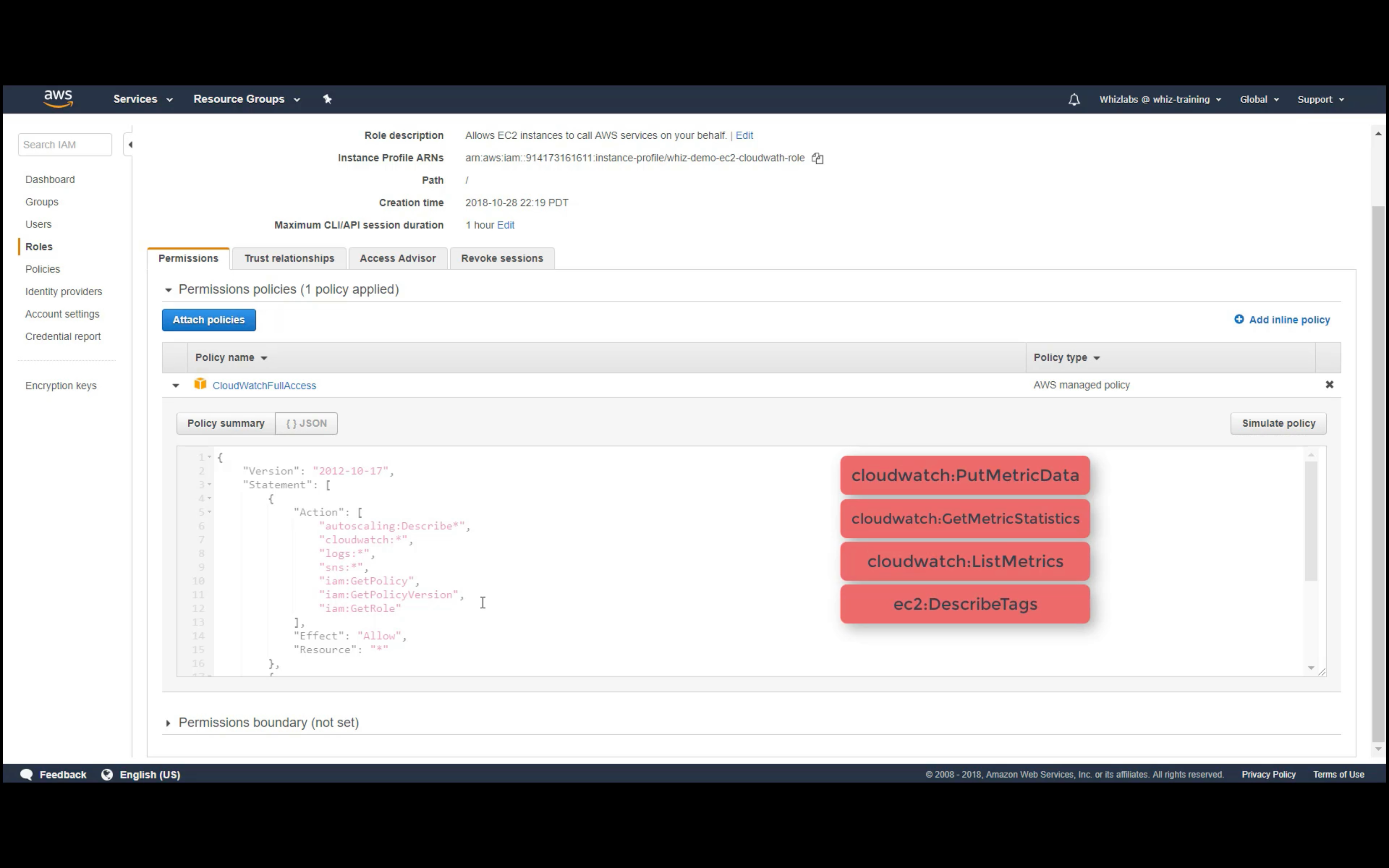Click the pin shortcuts icon in navbar
1389x868 pixels.
coord(327,99)
